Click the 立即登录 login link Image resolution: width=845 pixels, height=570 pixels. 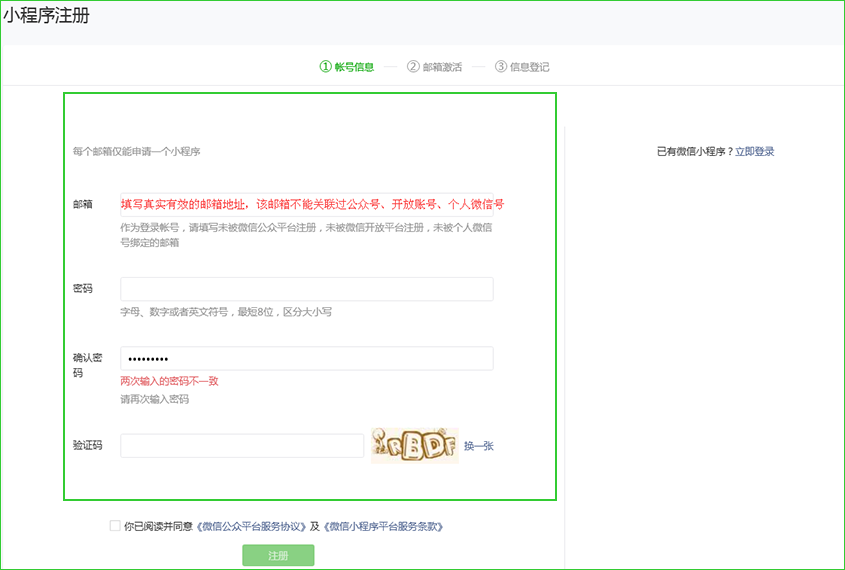click(x=754, y=152)
